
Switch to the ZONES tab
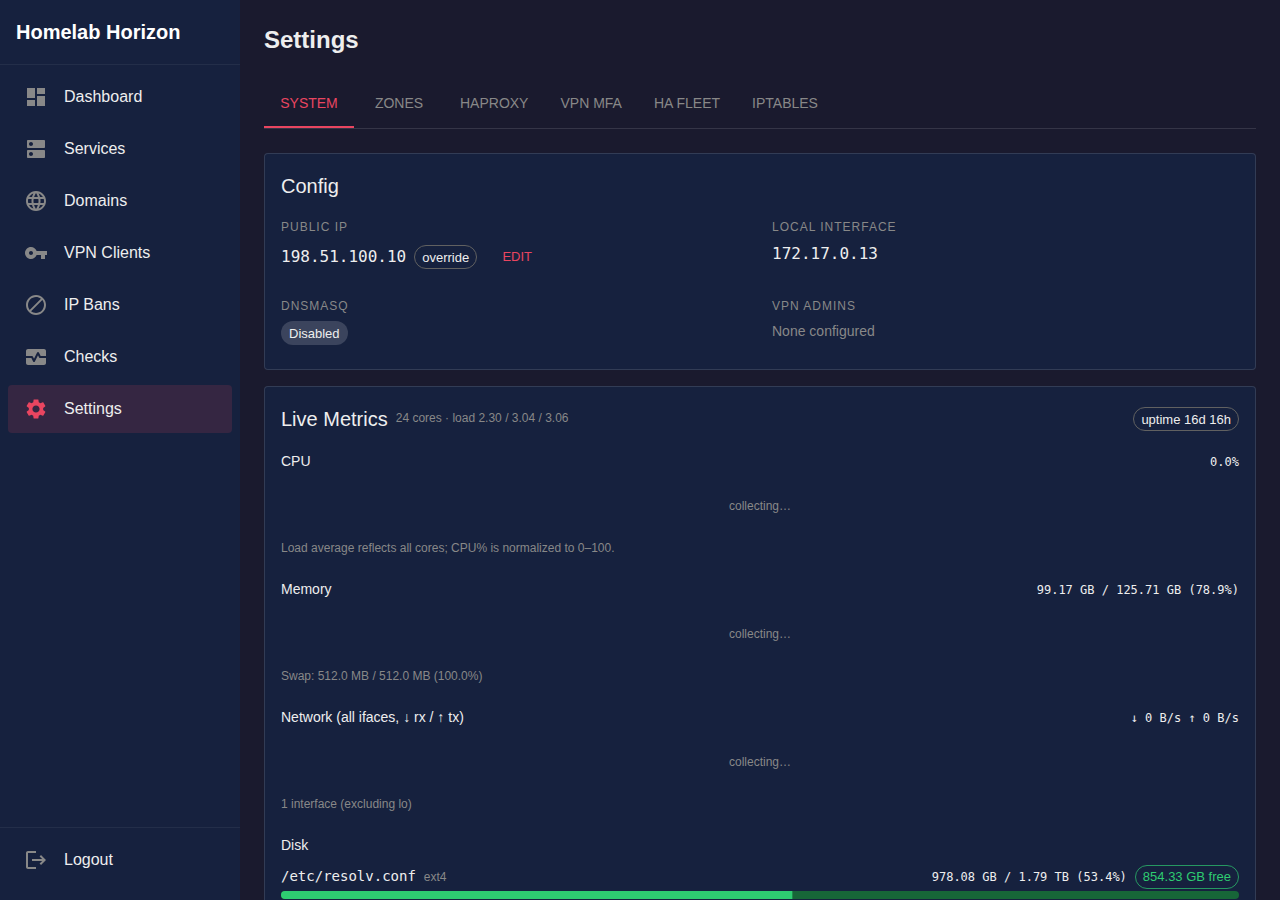[x=399, y=103]
